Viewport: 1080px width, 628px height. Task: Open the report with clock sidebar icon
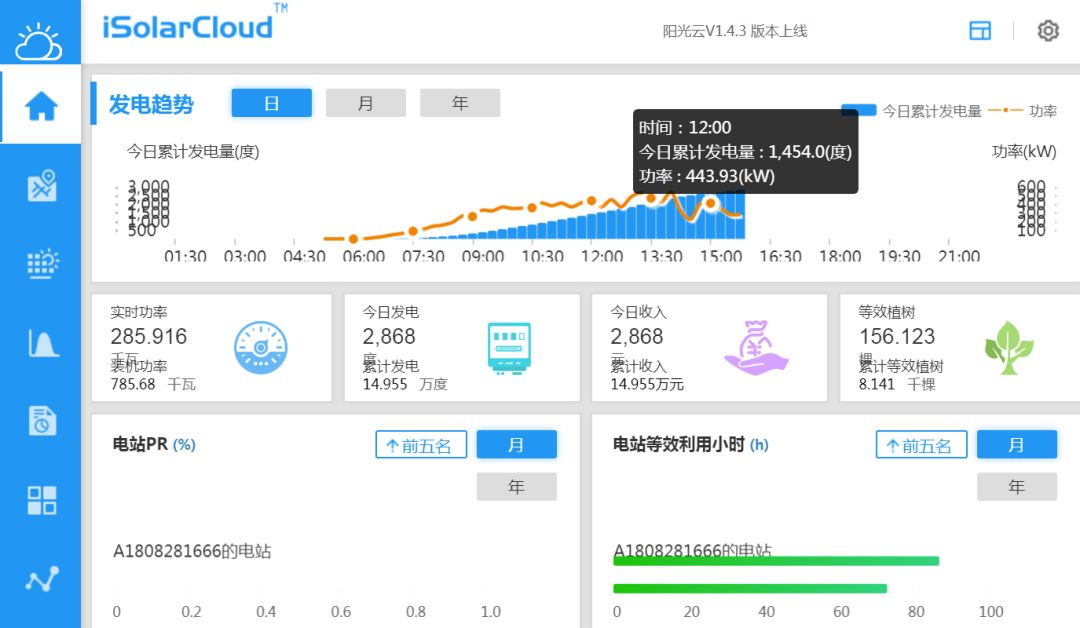(x=42, y=421)
